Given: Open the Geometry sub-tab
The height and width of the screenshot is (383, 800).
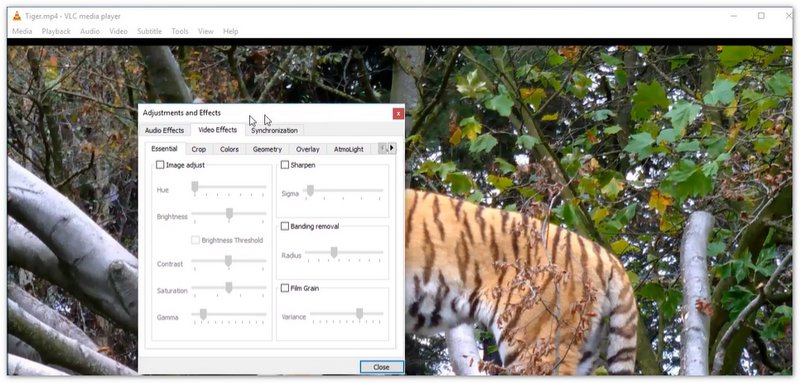Looking at the screenshot, I should tap(267, 149).
